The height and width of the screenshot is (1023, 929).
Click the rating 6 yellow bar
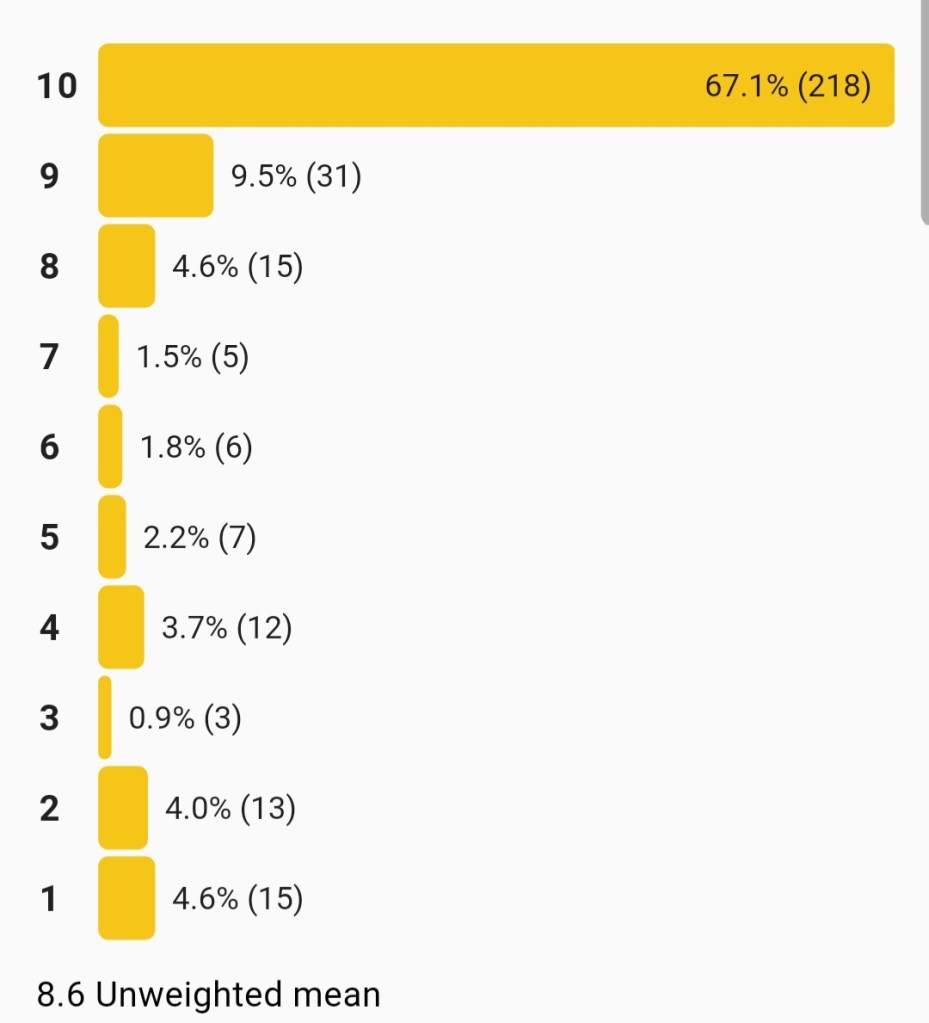(110, 446)
